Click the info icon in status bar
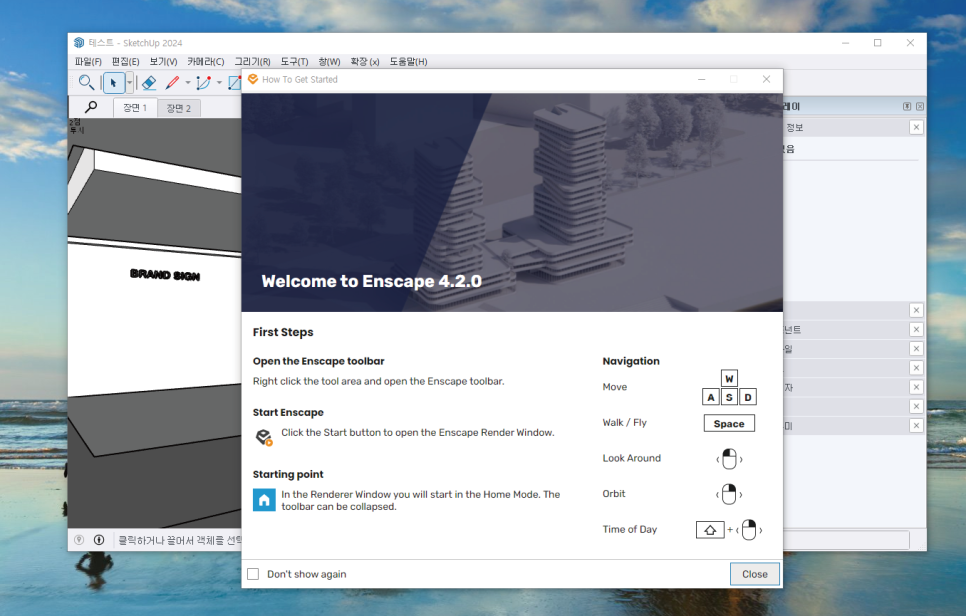 pos(99,540)
